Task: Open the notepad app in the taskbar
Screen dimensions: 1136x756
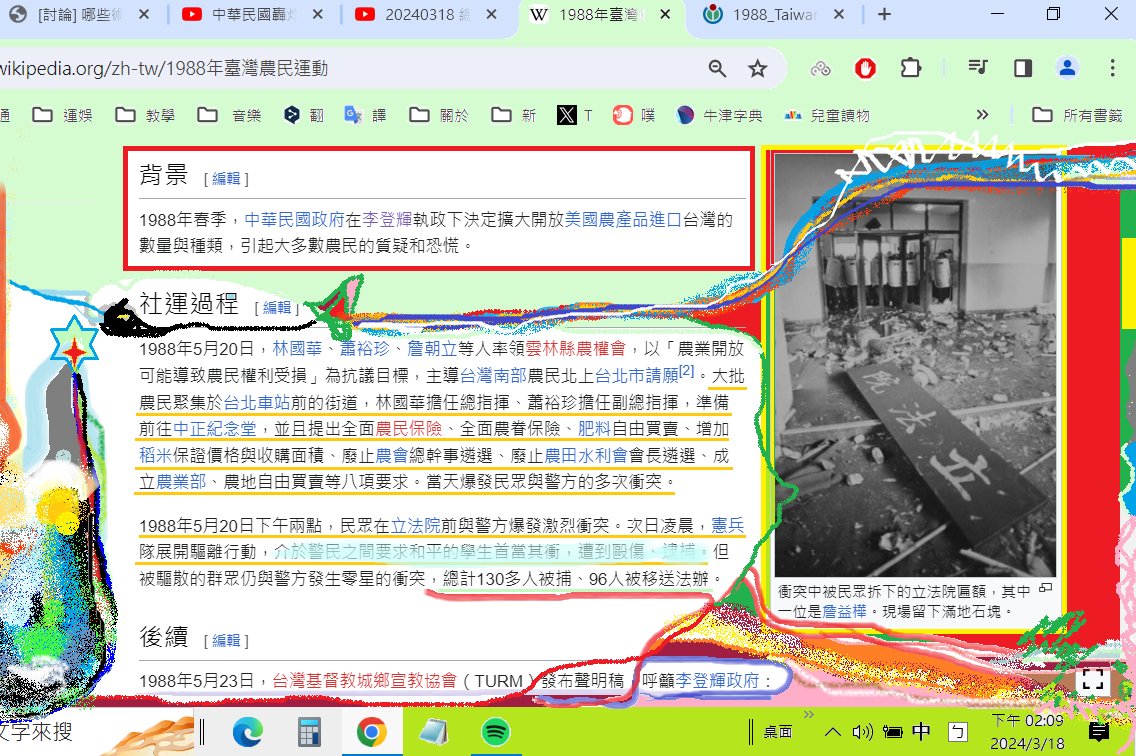Action: tap(433, 732)
